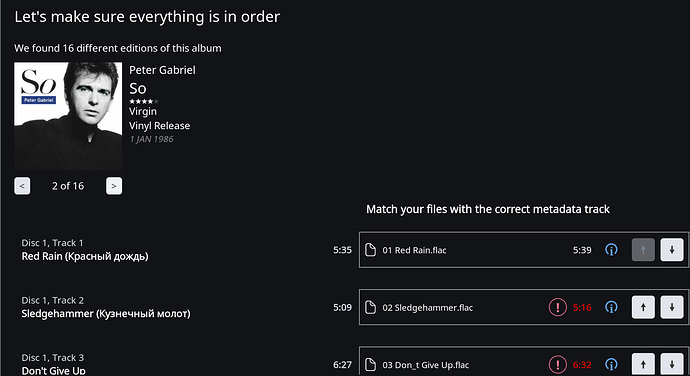This screenshot has width=690, height=376.
Task: Show info for 03 Don_t Give Up.flac
Action: [611, 365]
